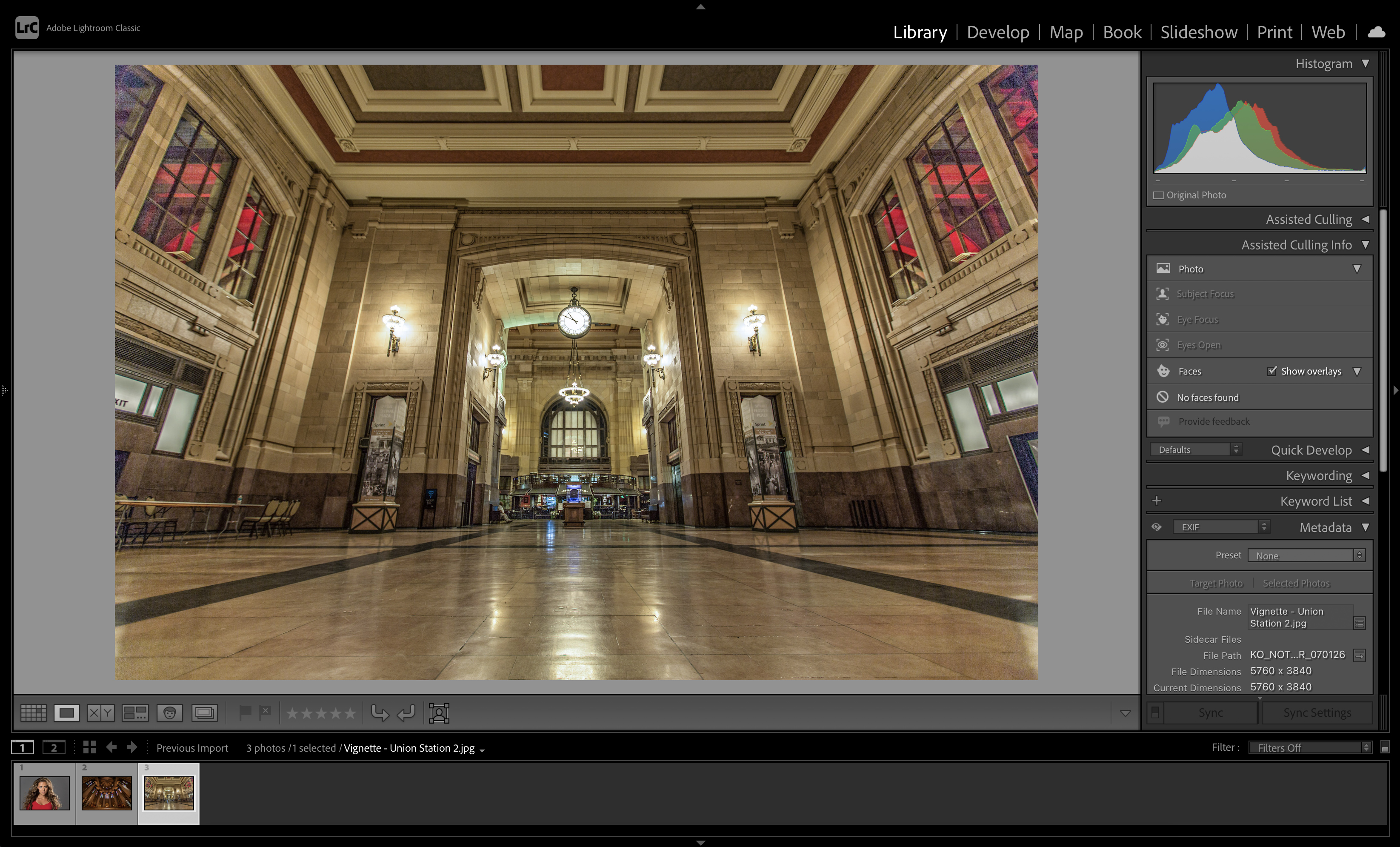Image resolution: width=1400 pixels, height=847 pixels.
Task: Click the cloud sync status icon
Action: (x=1376, y=32)
